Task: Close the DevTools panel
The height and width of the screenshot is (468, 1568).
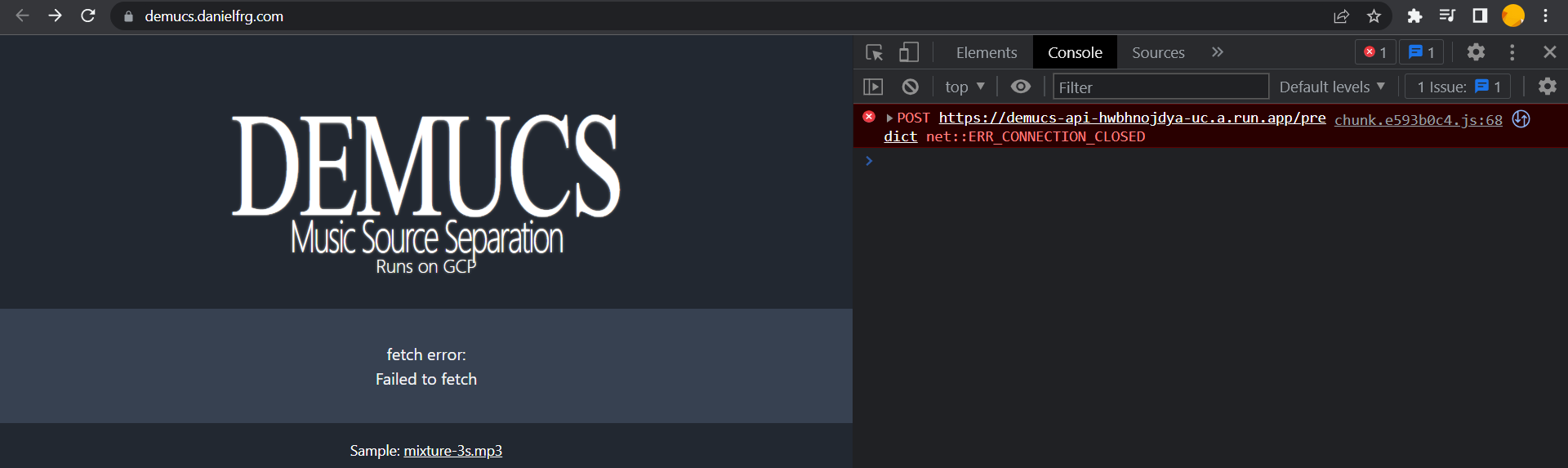Action: pos(1550,52)
